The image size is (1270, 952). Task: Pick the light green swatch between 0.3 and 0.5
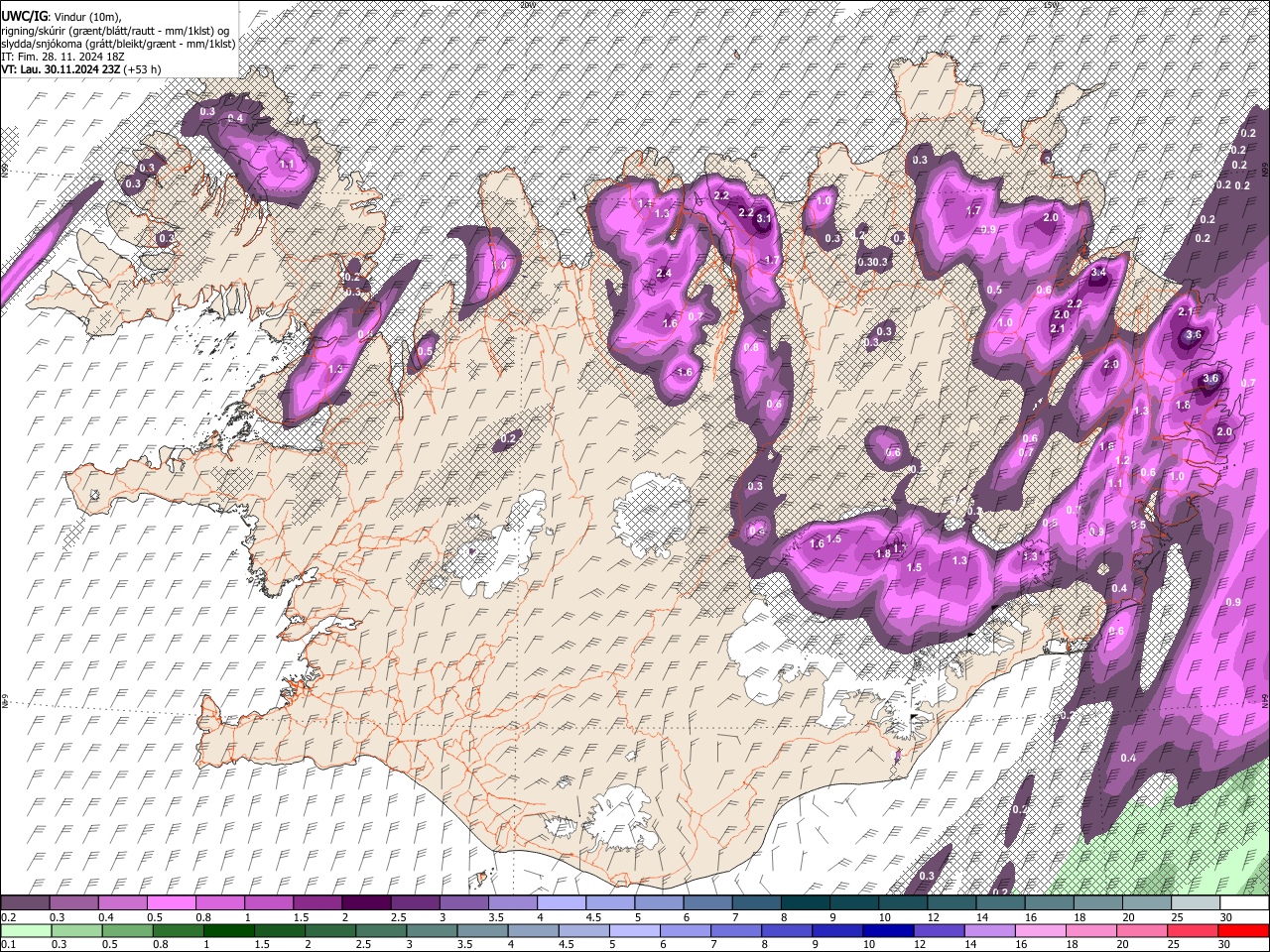click(x=76, y=930)
